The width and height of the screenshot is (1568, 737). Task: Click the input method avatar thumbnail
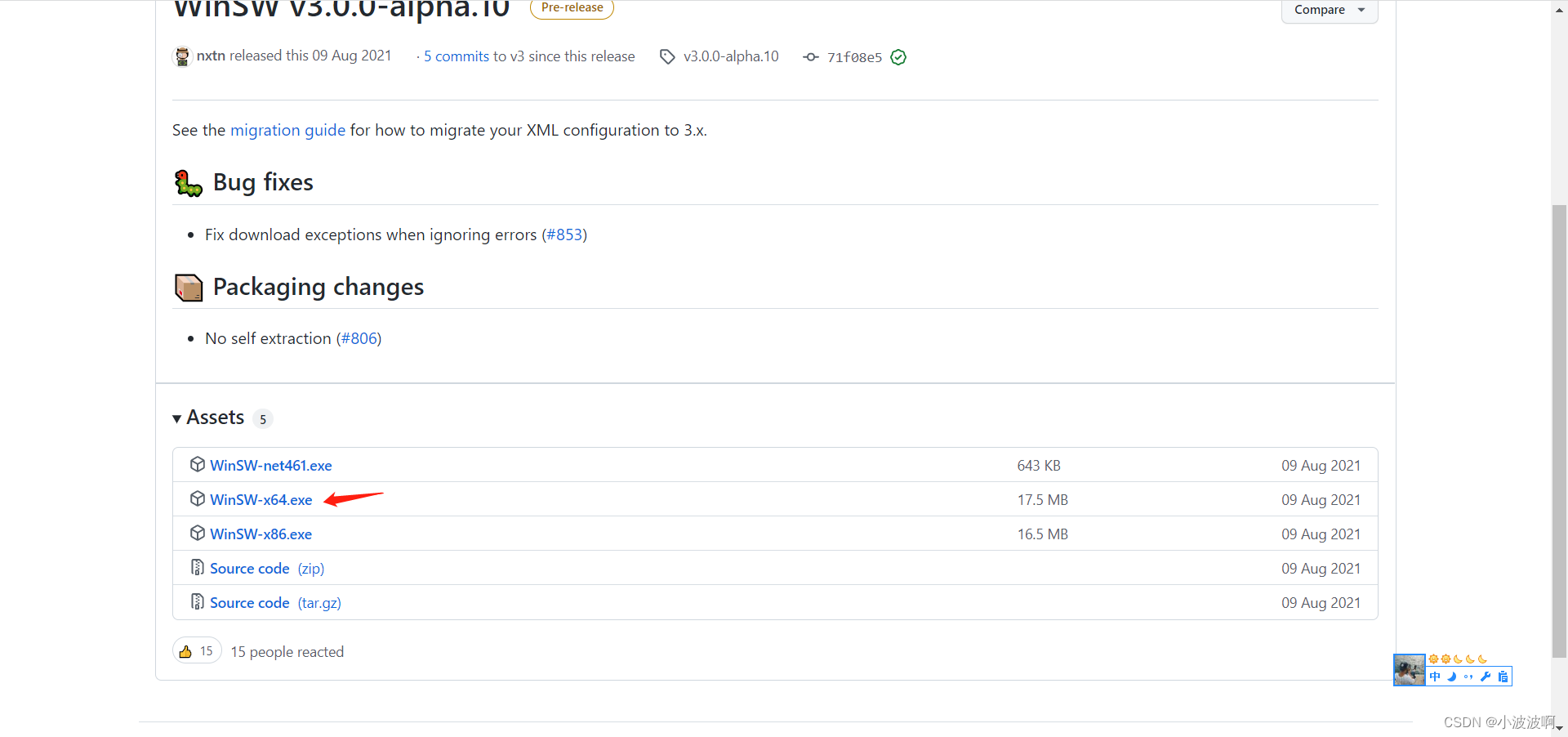(x=1409, y=670)
